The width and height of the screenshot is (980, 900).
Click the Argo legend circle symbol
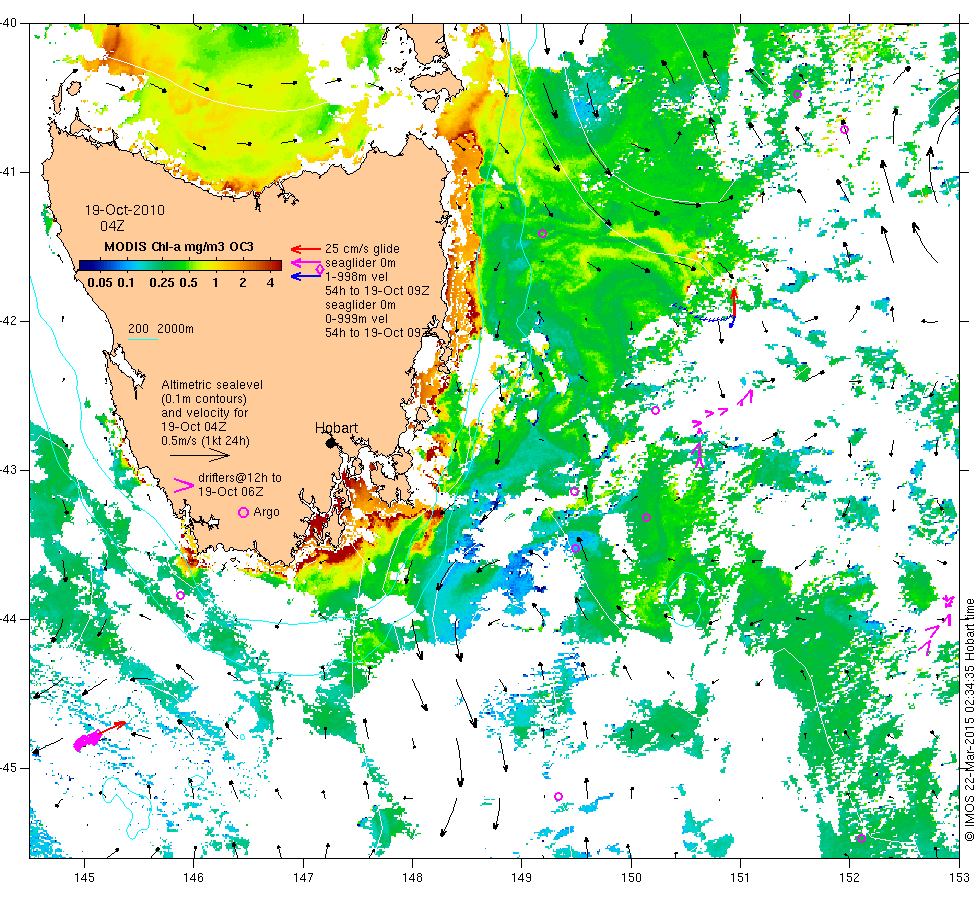pos(244,512)
